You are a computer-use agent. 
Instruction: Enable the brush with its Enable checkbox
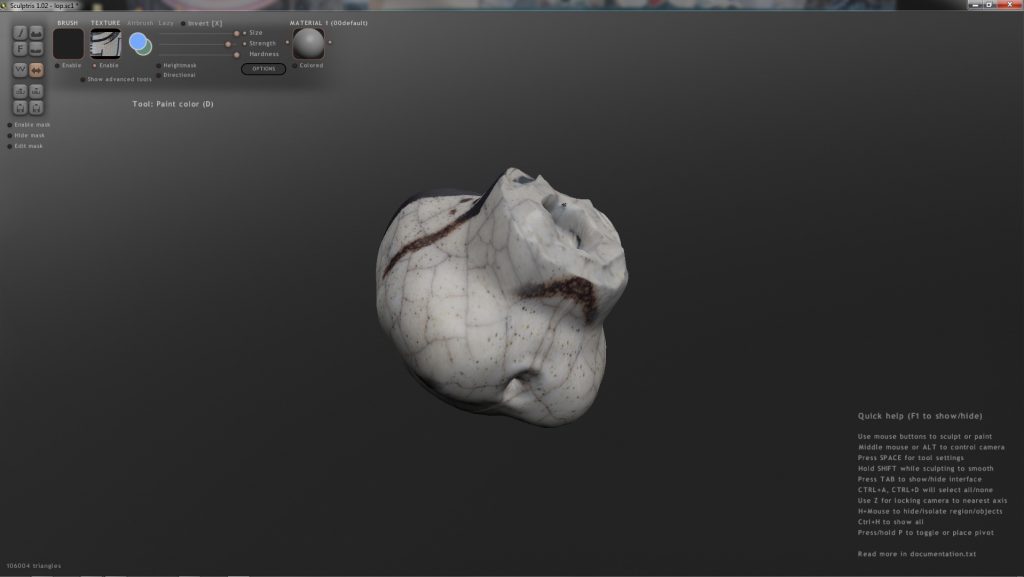[57, 65]
